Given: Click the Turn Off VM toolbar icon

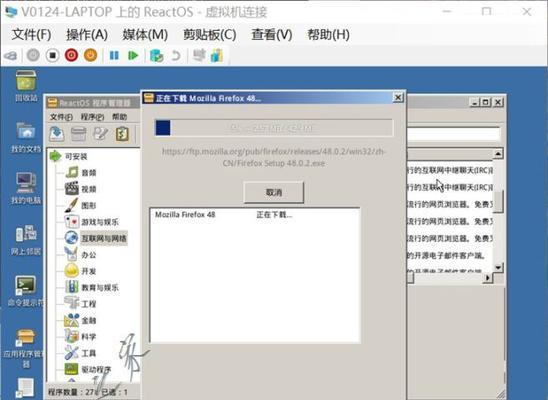Looking at the screenshot, I should pos(52,55).
